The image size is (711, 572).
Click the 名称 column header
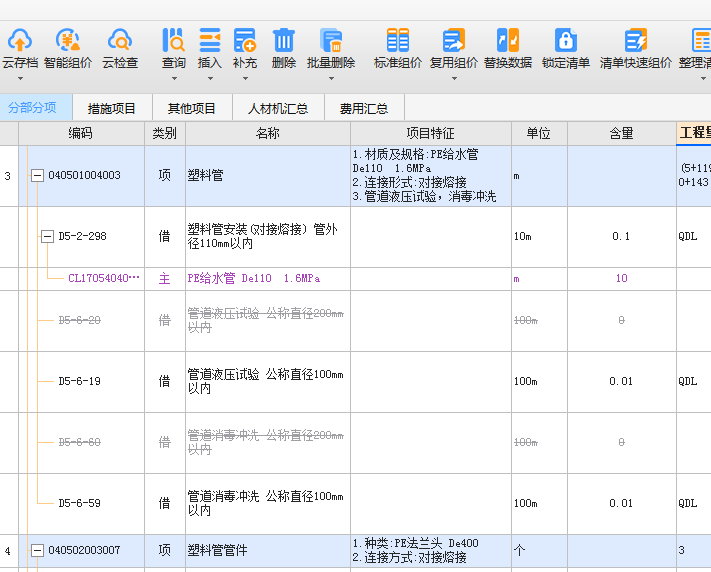coord(268,133)
